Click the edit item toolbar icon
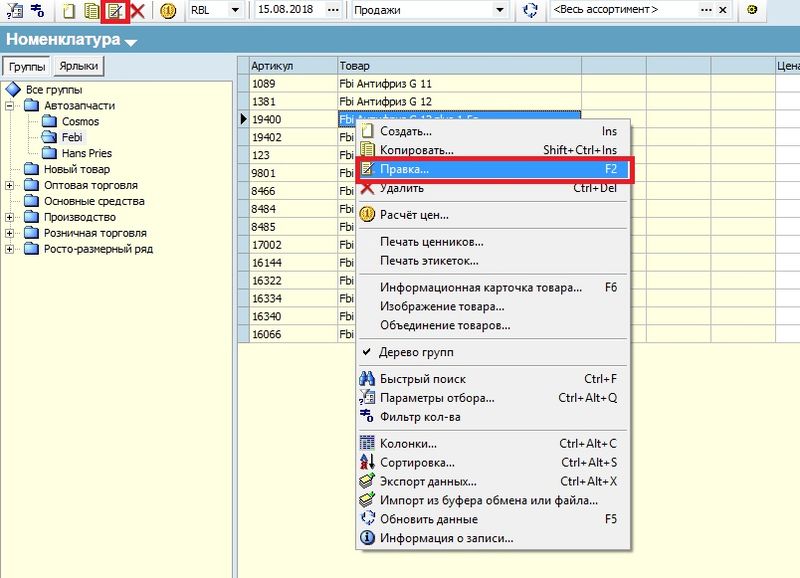 coord(115,10)
